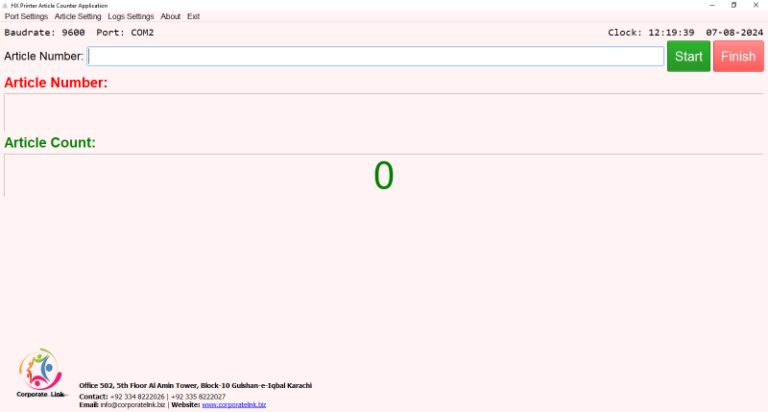
Task: Click the application icon in the title bar
Action: (x=5, y=5)
